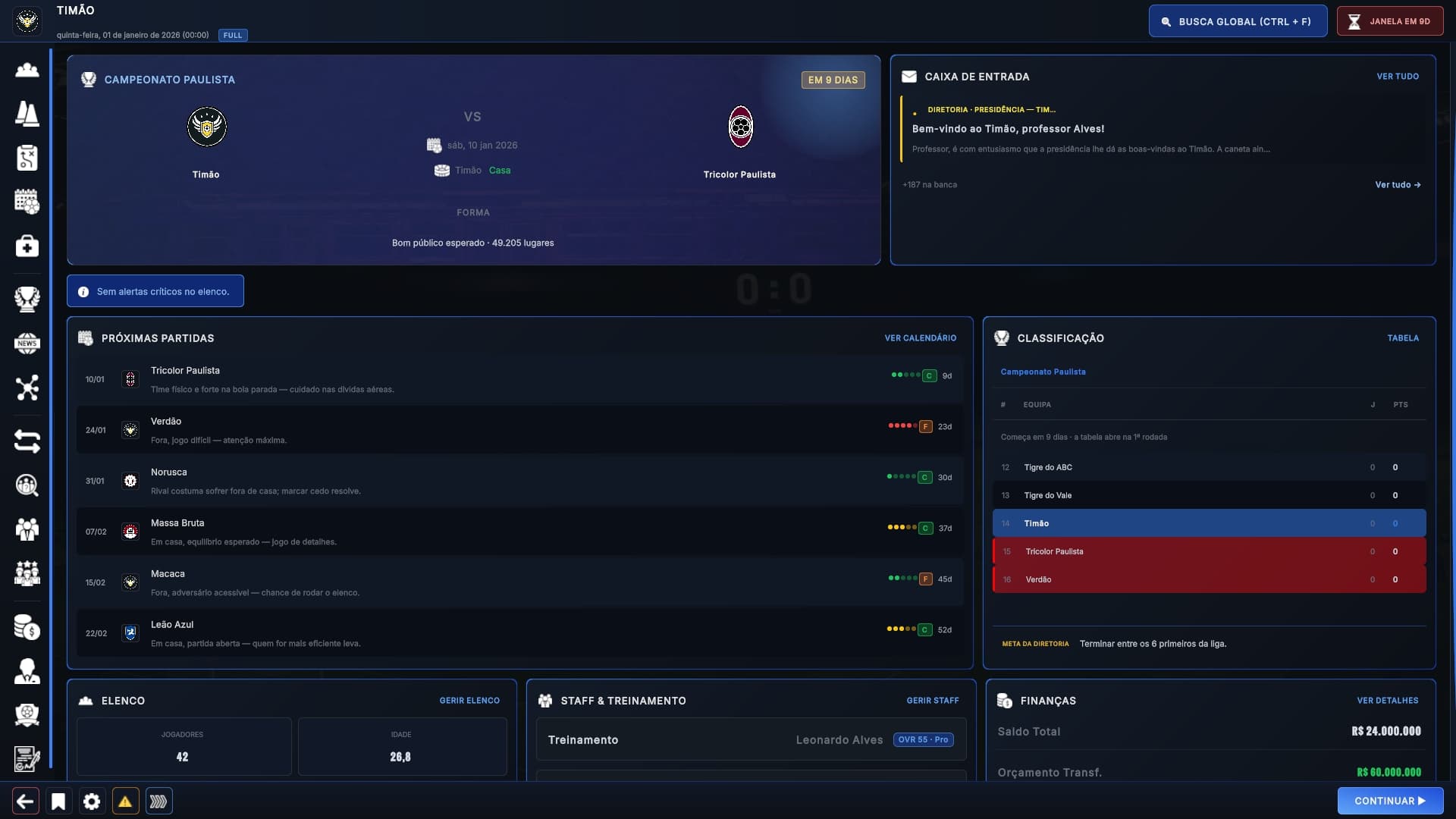
Task: Click the TABELA link in Classificação
Action: [x=1403, y=338]
